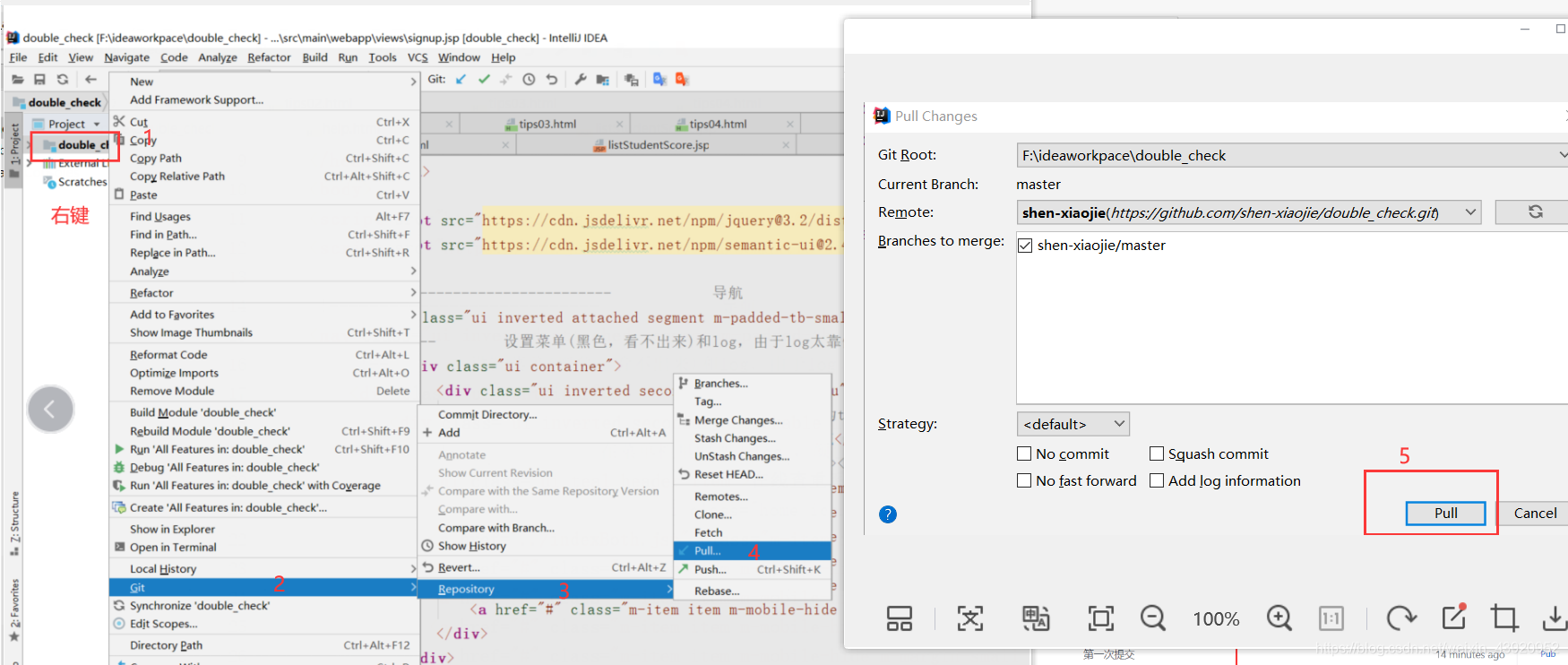Click the text recognition icon in viewer toolbar
The height and width of the screenshot is (665, 1568).
pos(970,618)
